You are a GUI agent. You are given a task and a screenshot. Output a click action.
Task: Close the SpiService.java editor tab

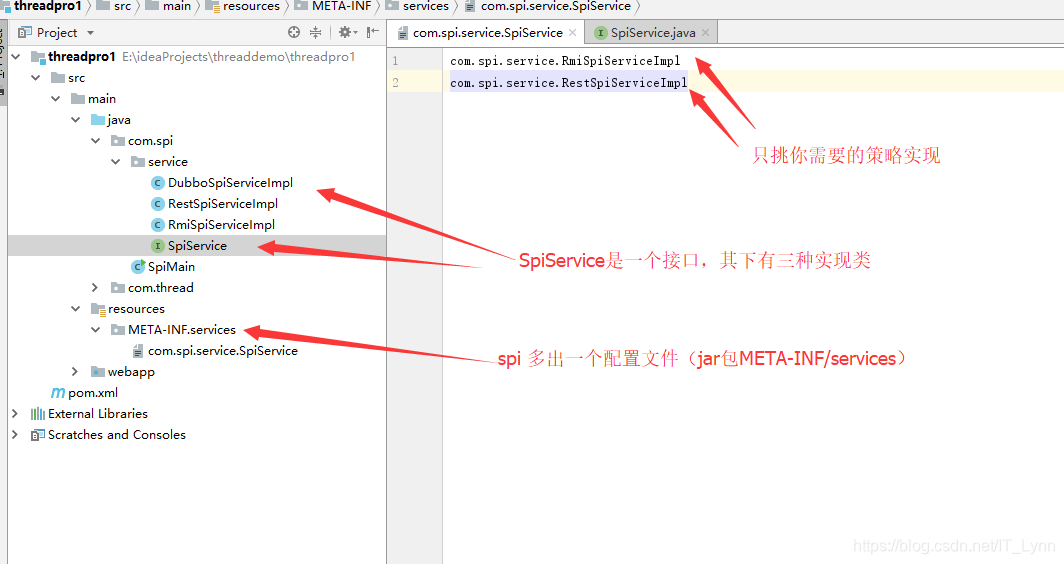click(x=706, y=33)
